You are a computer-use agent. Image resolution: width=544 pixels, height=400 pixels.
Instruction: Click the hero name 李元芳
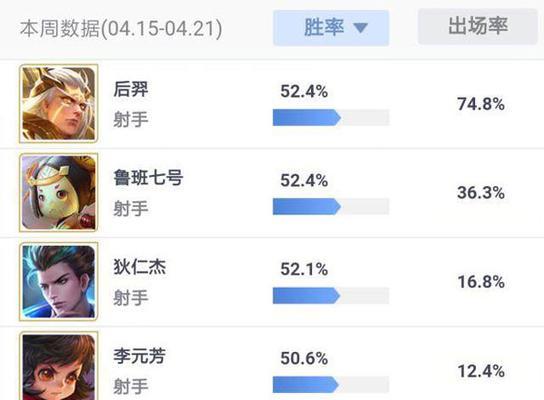139,356
